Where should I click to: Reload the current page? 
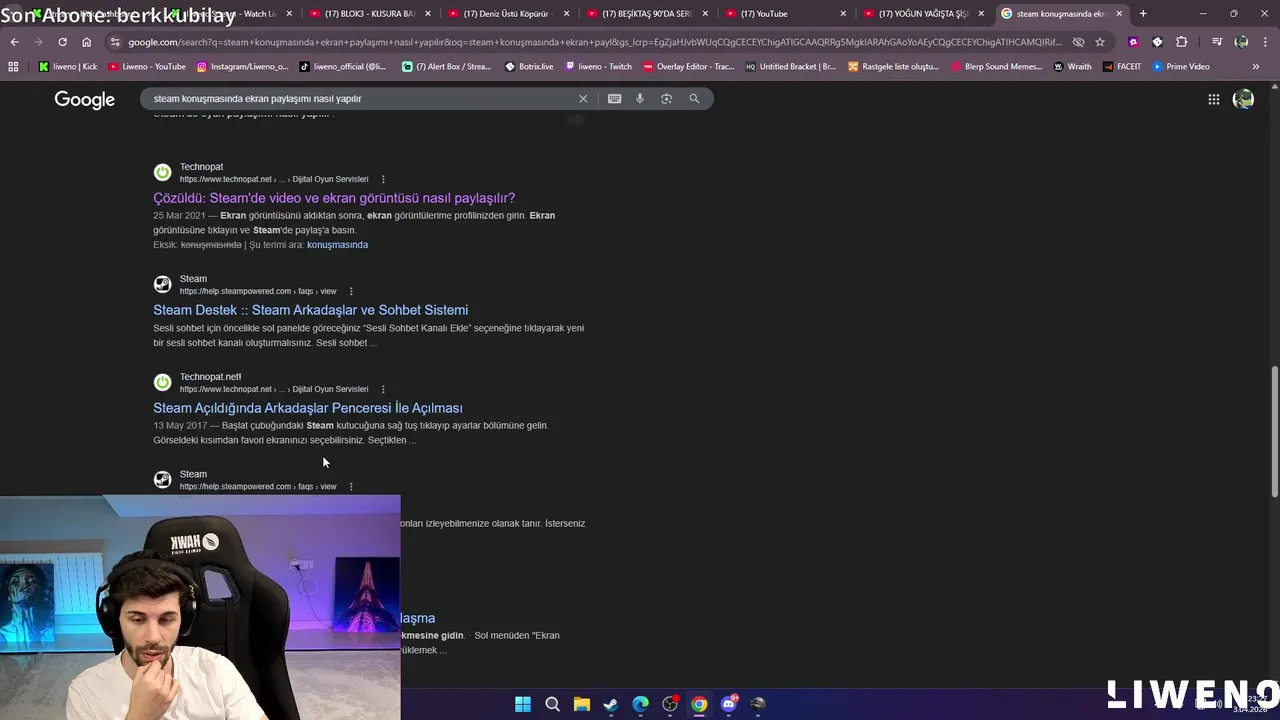coord(62,42)
